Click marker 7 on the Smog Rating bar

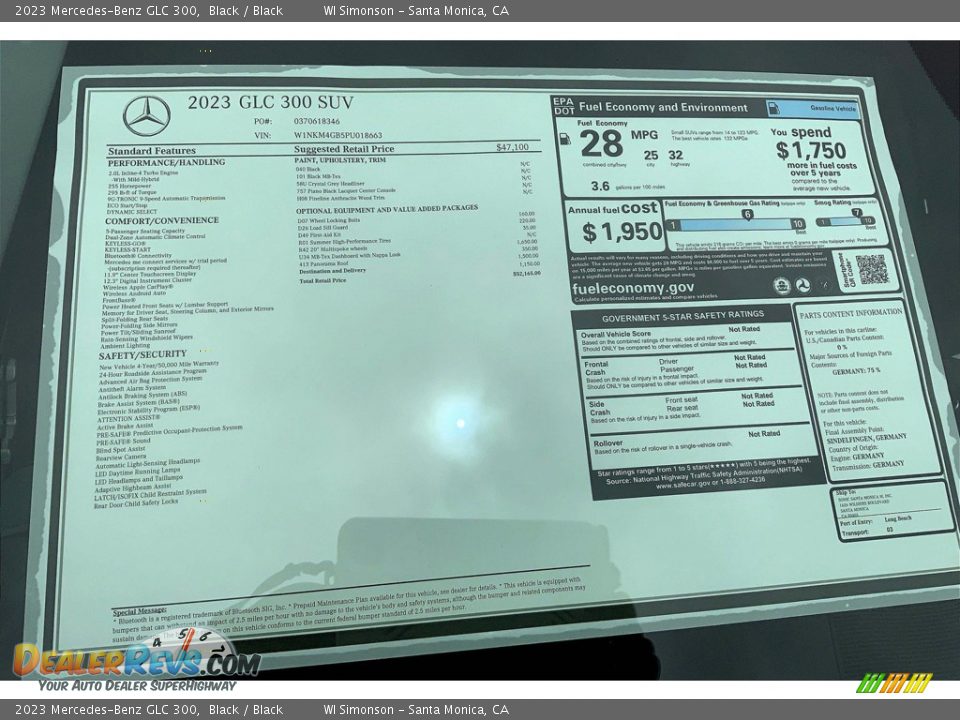point(857,212)
